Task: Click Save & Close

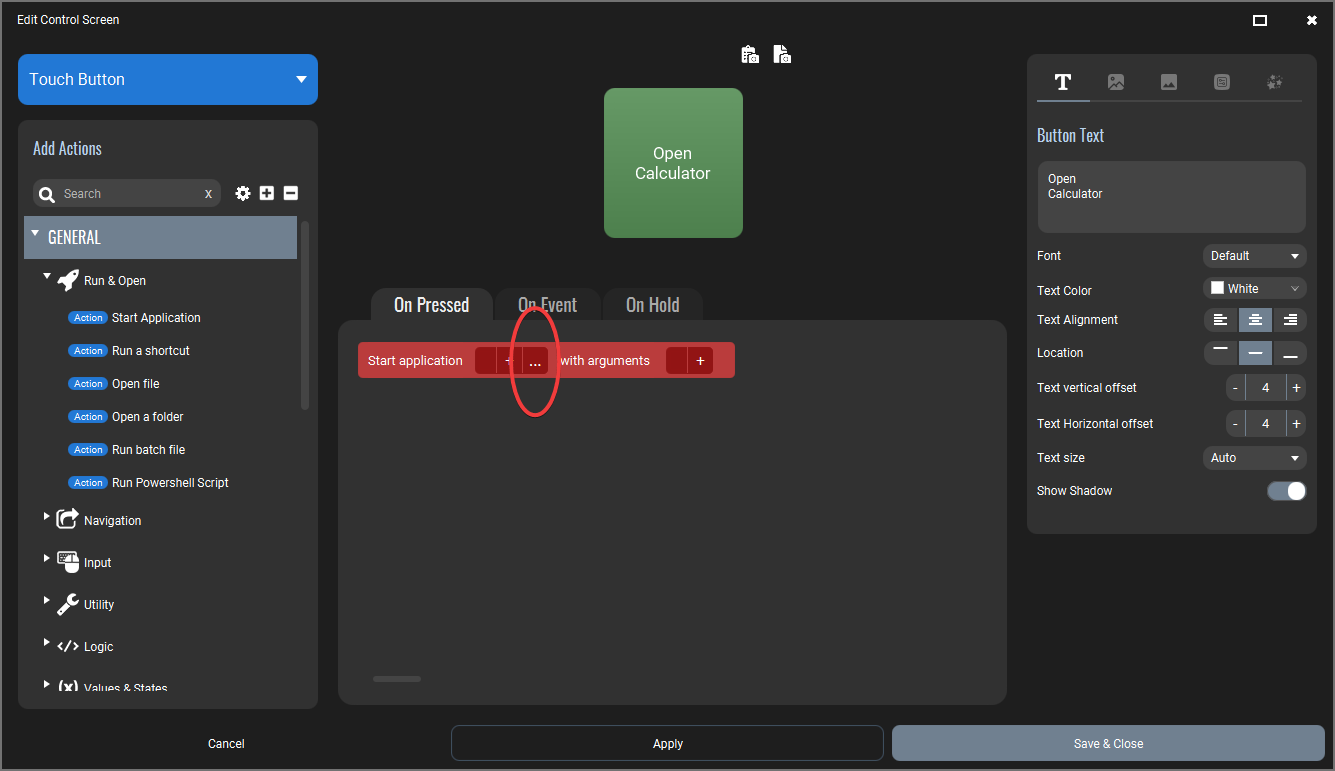Action: pyautogui.click(x=1108, y=743)
